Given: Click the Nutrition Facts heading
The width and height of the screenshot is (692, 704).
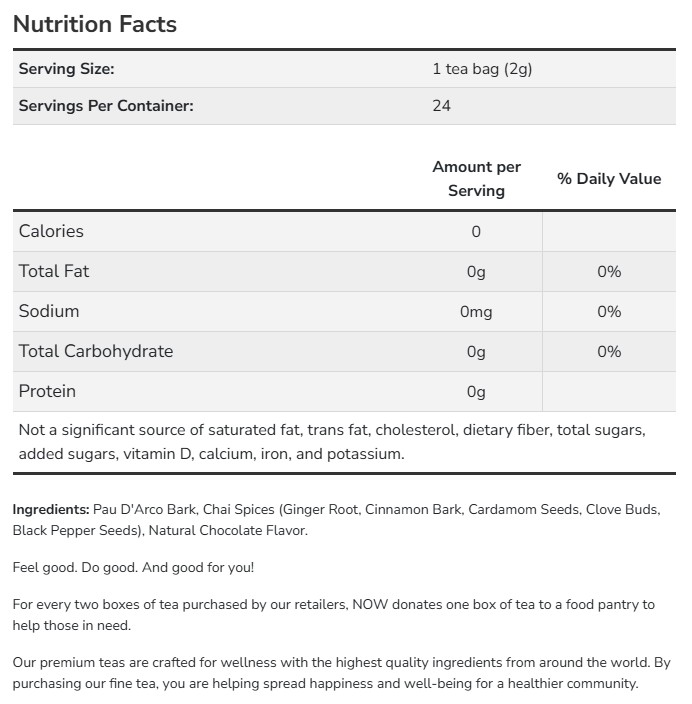Looking at the screenshot, I should 95,24.
